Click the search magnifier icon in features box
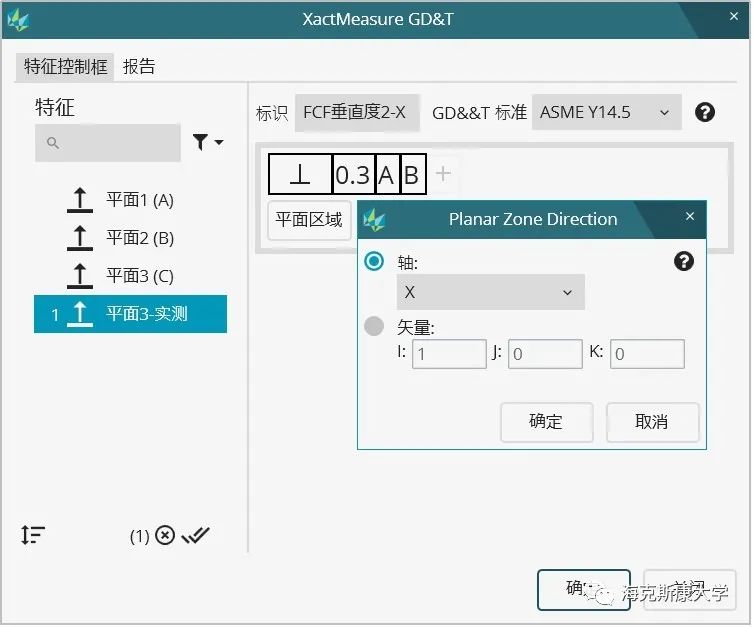Screen dimensions: 753x627 [53, 143]
